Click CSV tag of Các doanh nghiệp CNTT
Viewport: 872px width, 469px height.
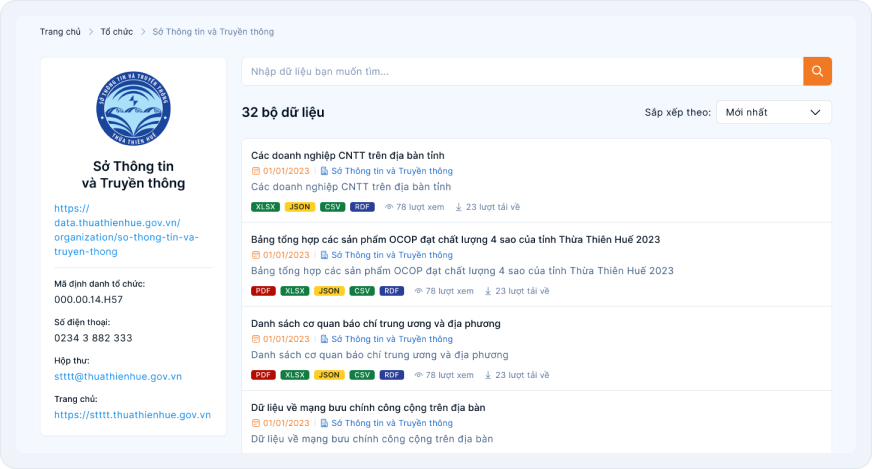(x=333, y=207)
